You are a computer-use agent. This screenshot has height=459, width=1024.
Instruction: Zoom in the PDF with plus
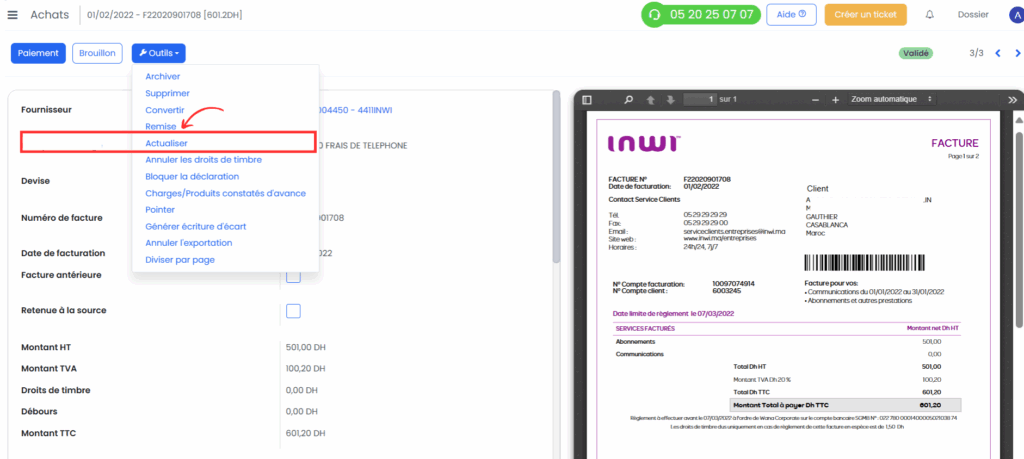click(x=835, y=100)
